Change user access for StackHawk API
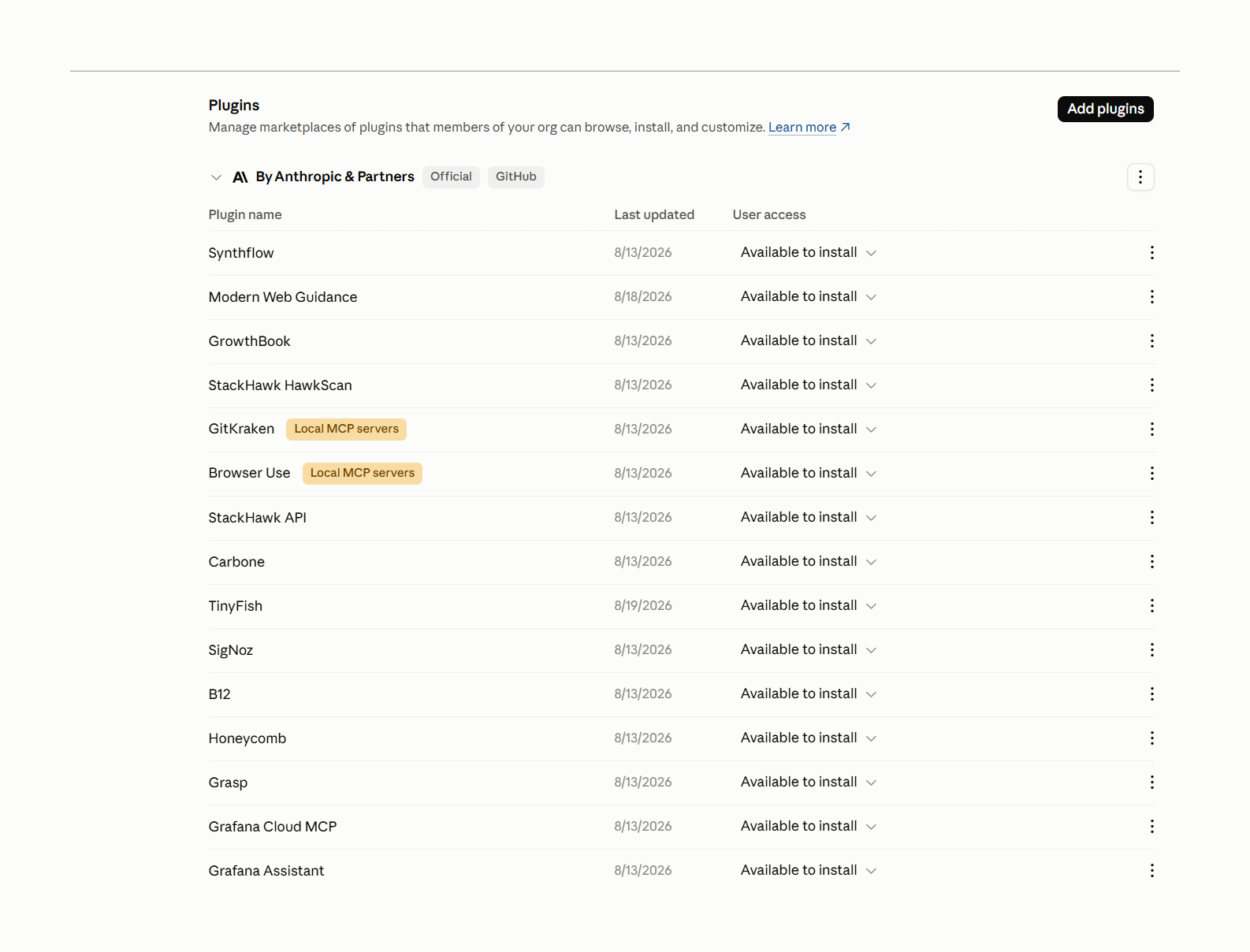 pos(808,518)
